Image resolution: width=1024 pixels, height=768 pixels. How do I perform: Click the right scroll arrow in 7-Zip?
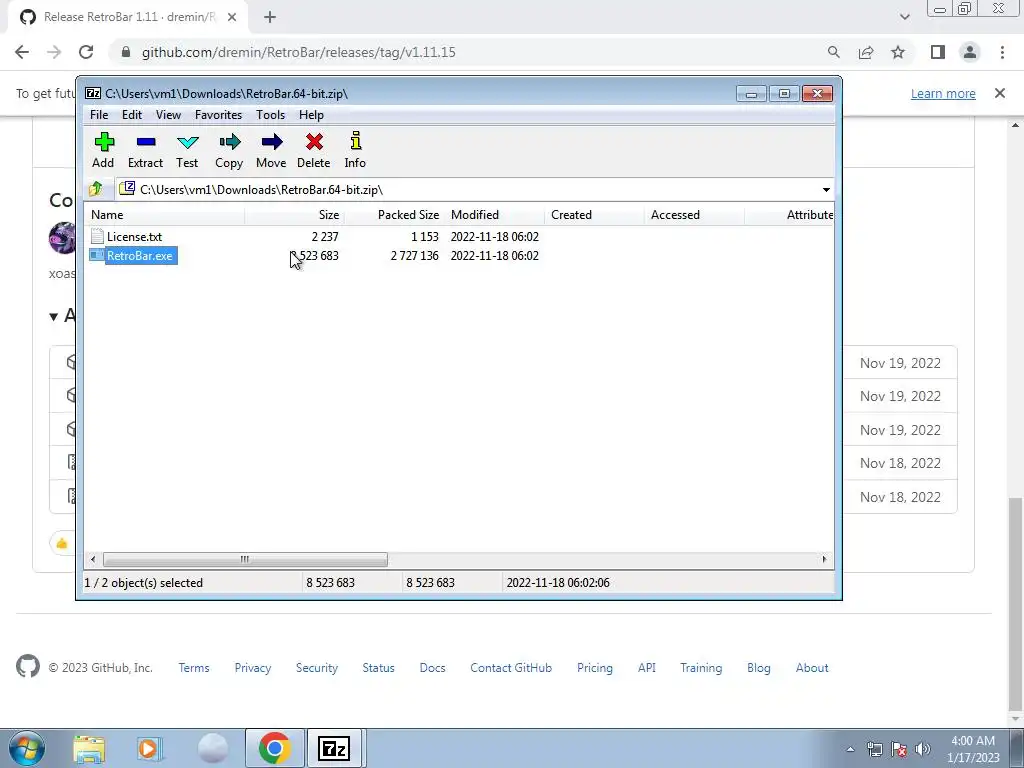coord(824,559)
